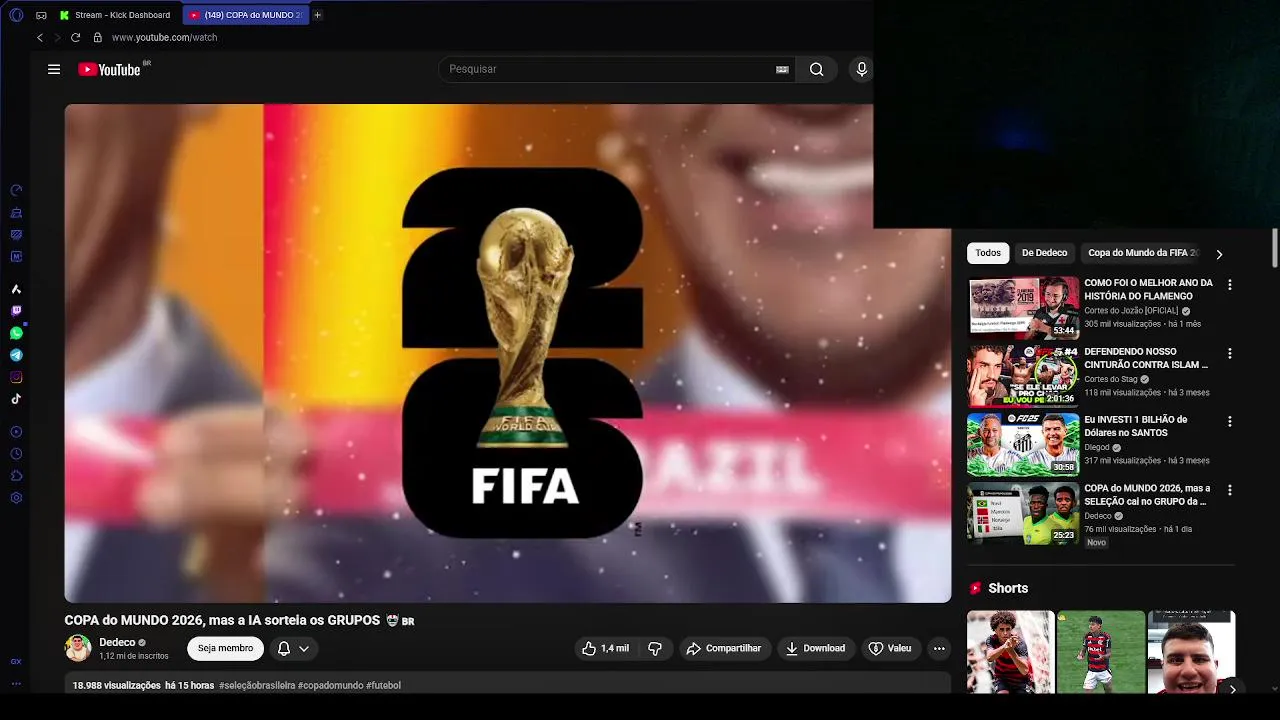Open Eu INVESTI 1 BILHÃO video thumbnail
The width and height of the screenshot is (1280, 720).
[x=1023, y=444]
